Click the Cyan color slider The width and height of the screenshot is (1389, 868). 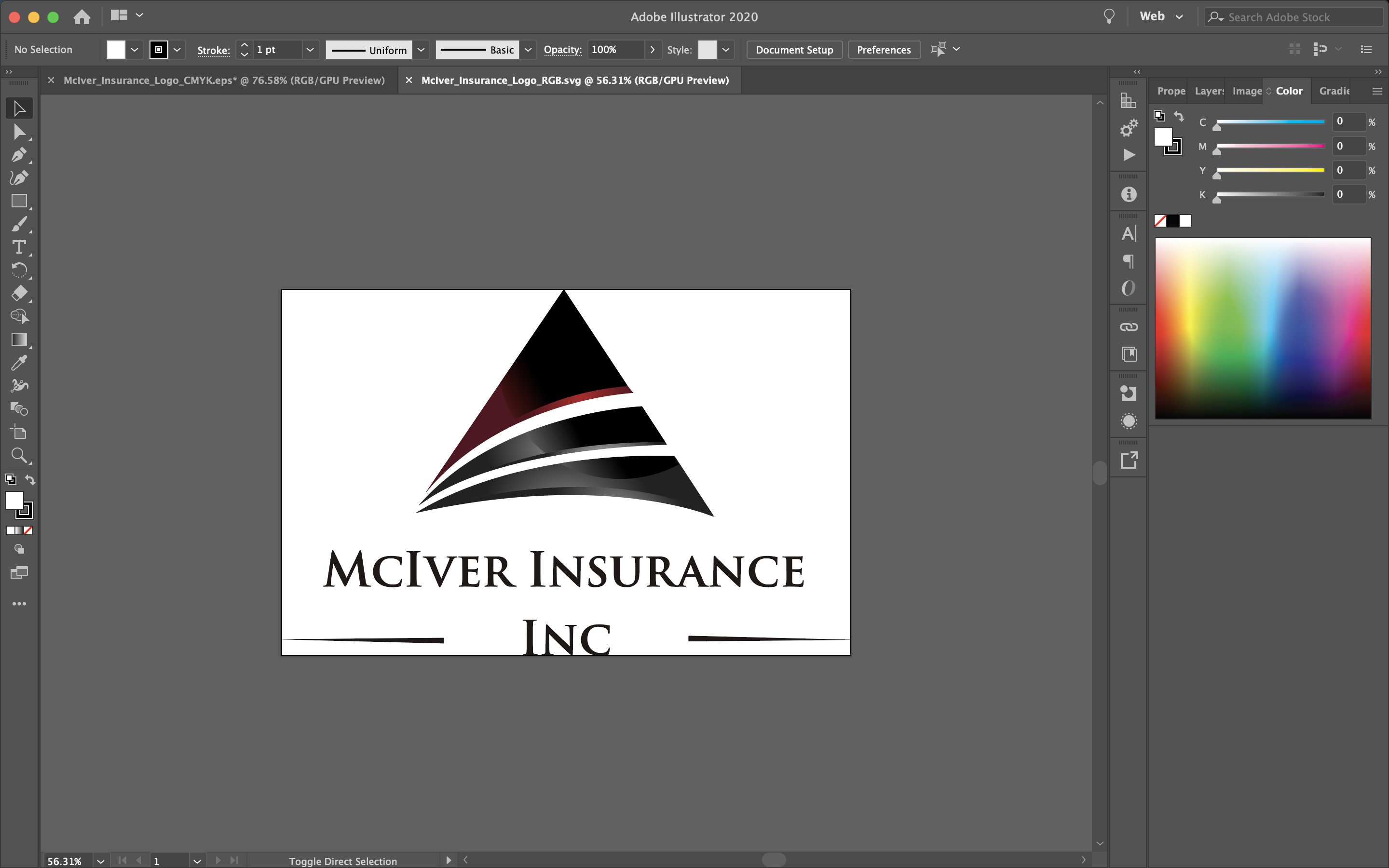click(x=1270, y=122)
